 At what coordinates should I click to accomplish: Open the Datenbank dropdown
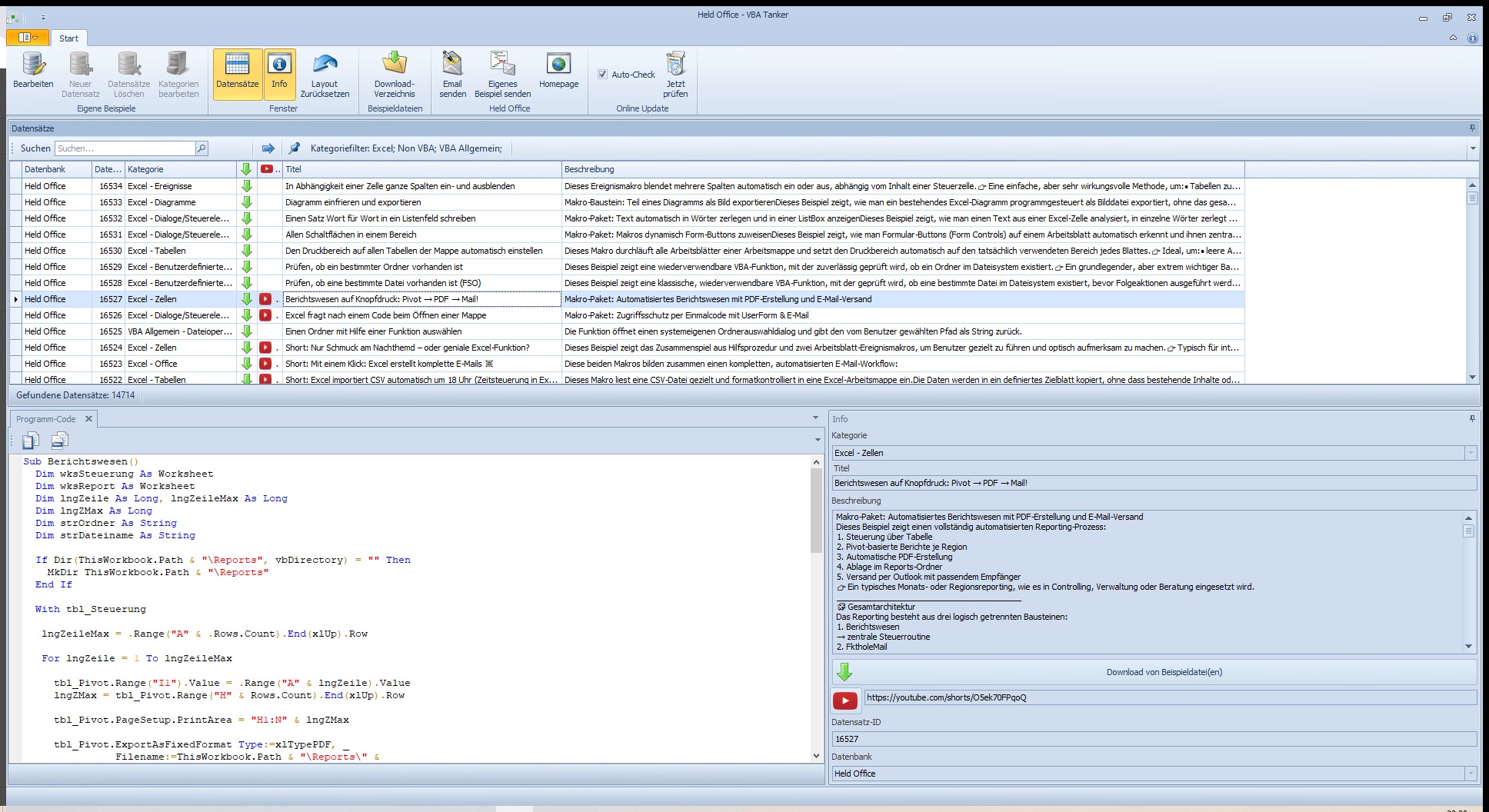pyautogui.click(x=1470, y=774)
